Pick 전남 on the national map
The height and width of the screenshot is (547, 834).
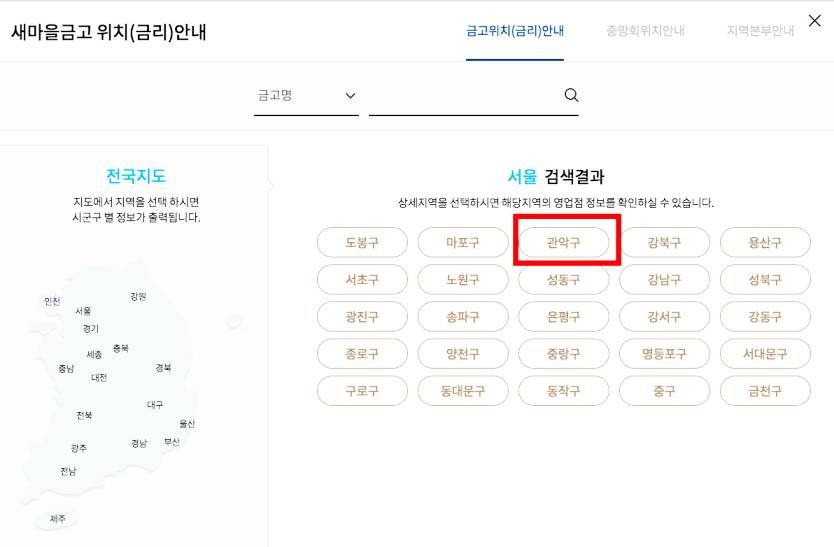tap(68, 471)
